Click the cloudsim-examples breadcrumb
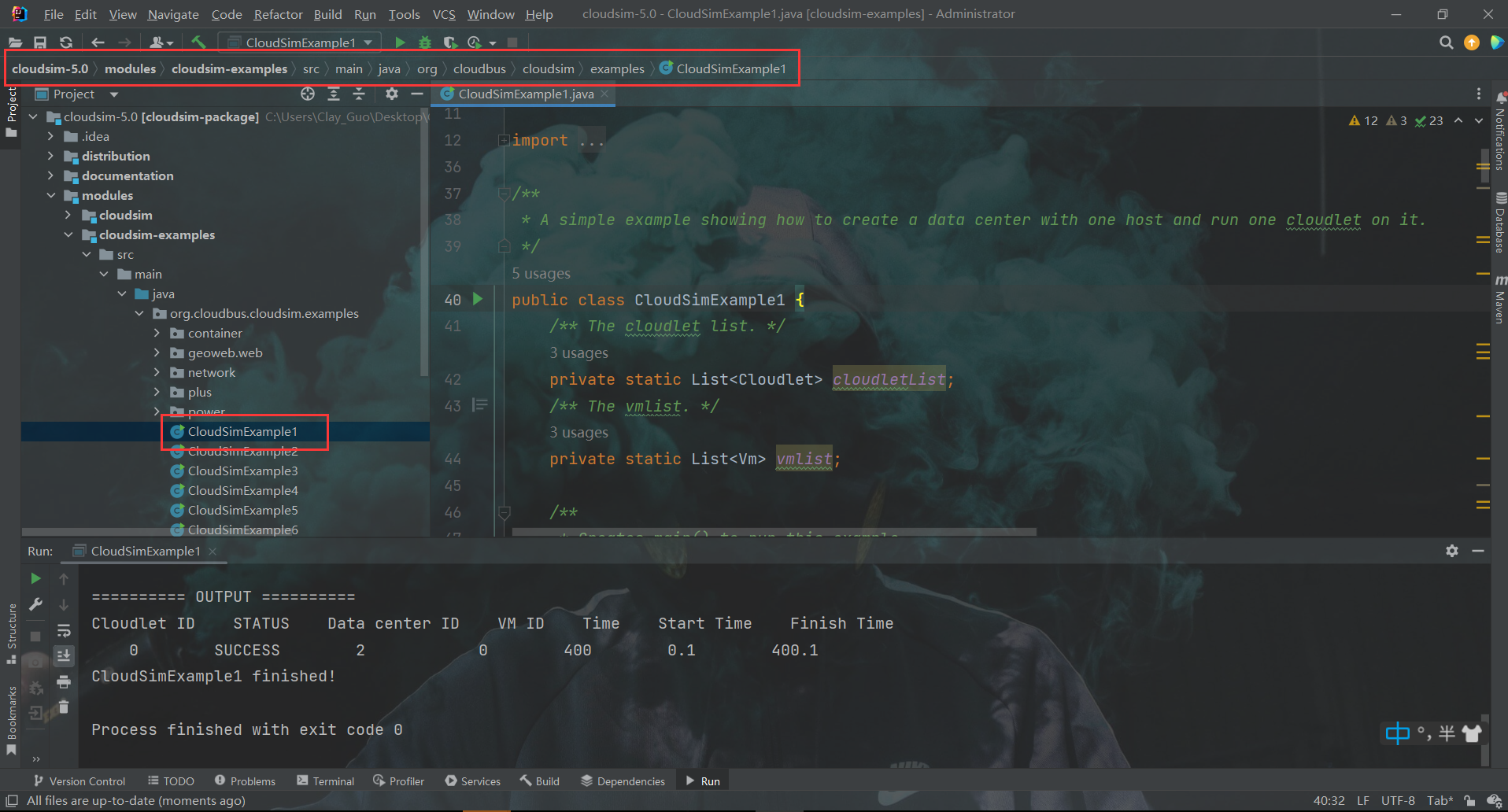Viewport: 1508px width, 812px height. 229,68
